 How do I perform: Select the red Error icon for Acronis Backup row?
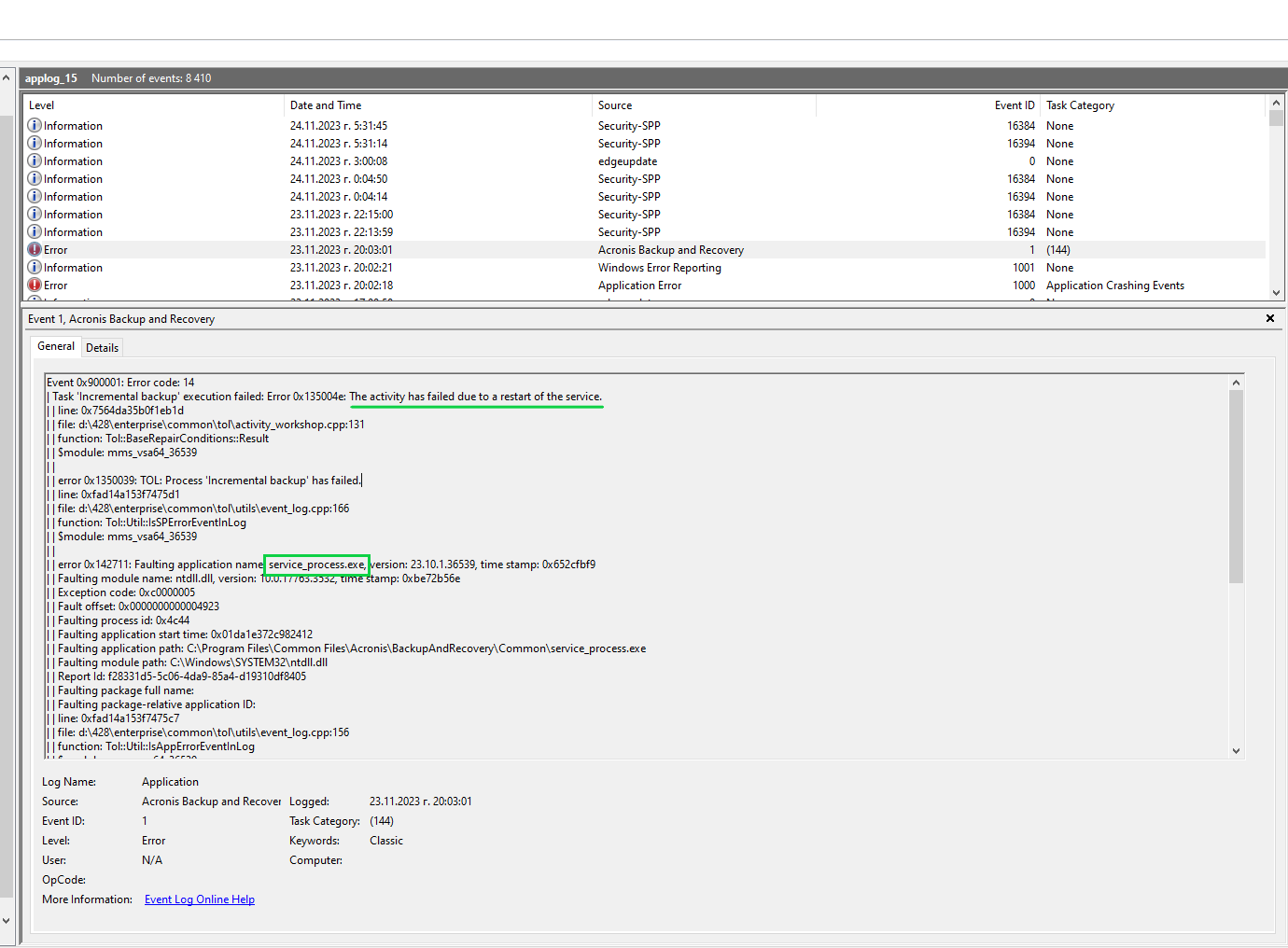click(x=35, y=249)
